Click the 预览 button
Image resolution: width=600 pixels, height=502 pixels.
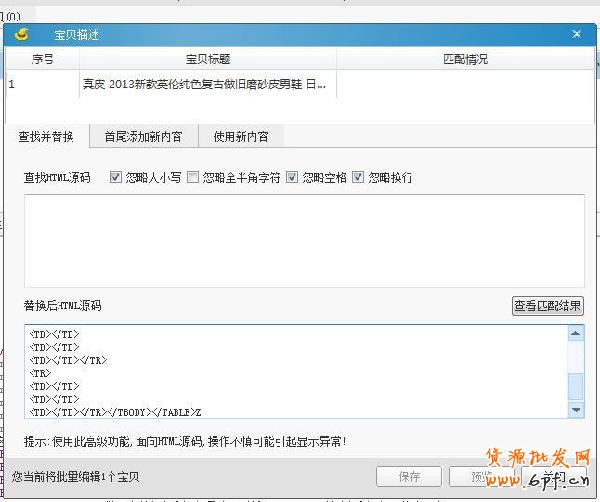click(482, 476)
